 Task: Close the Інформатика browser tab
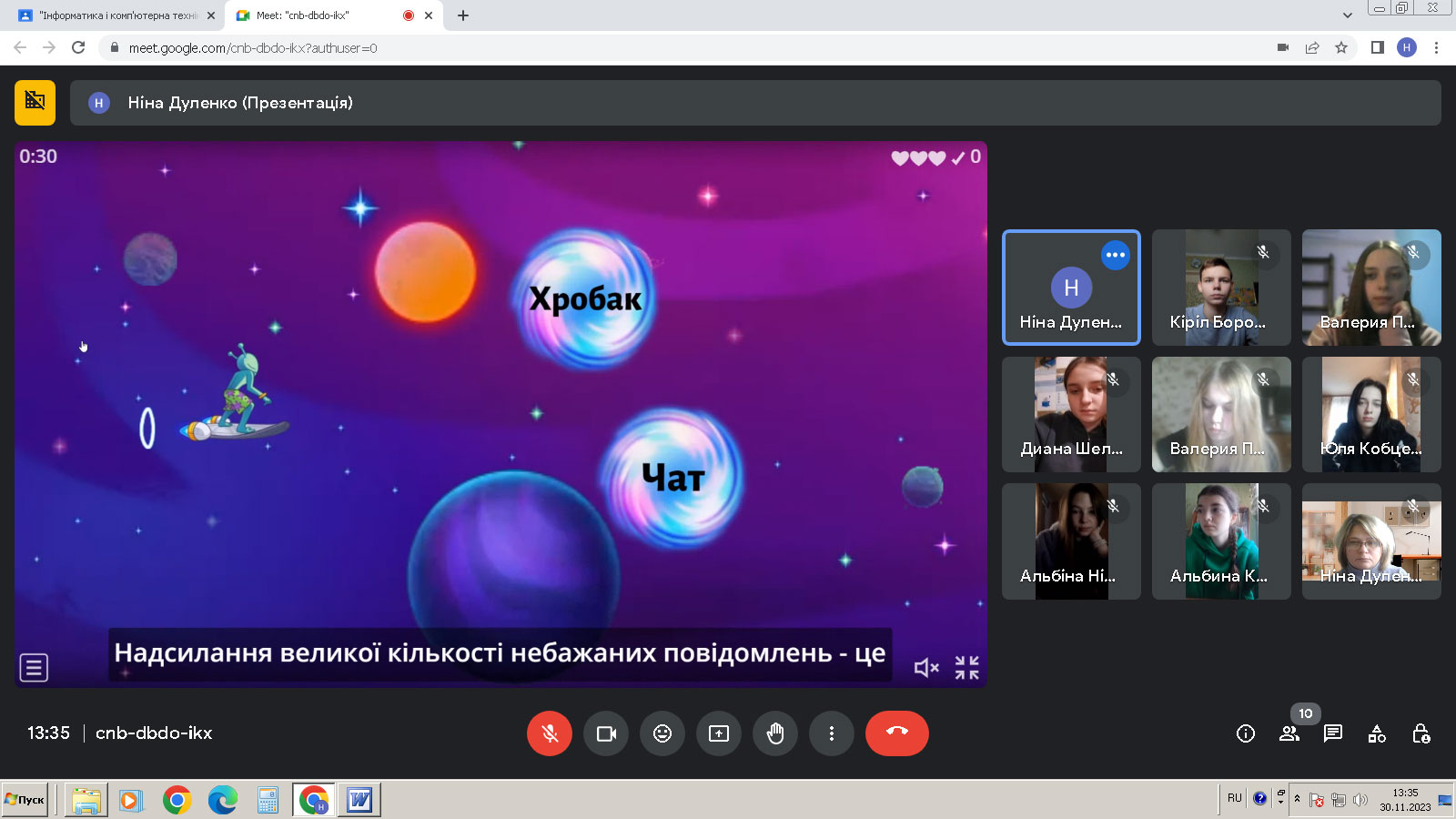click(211, 15)
